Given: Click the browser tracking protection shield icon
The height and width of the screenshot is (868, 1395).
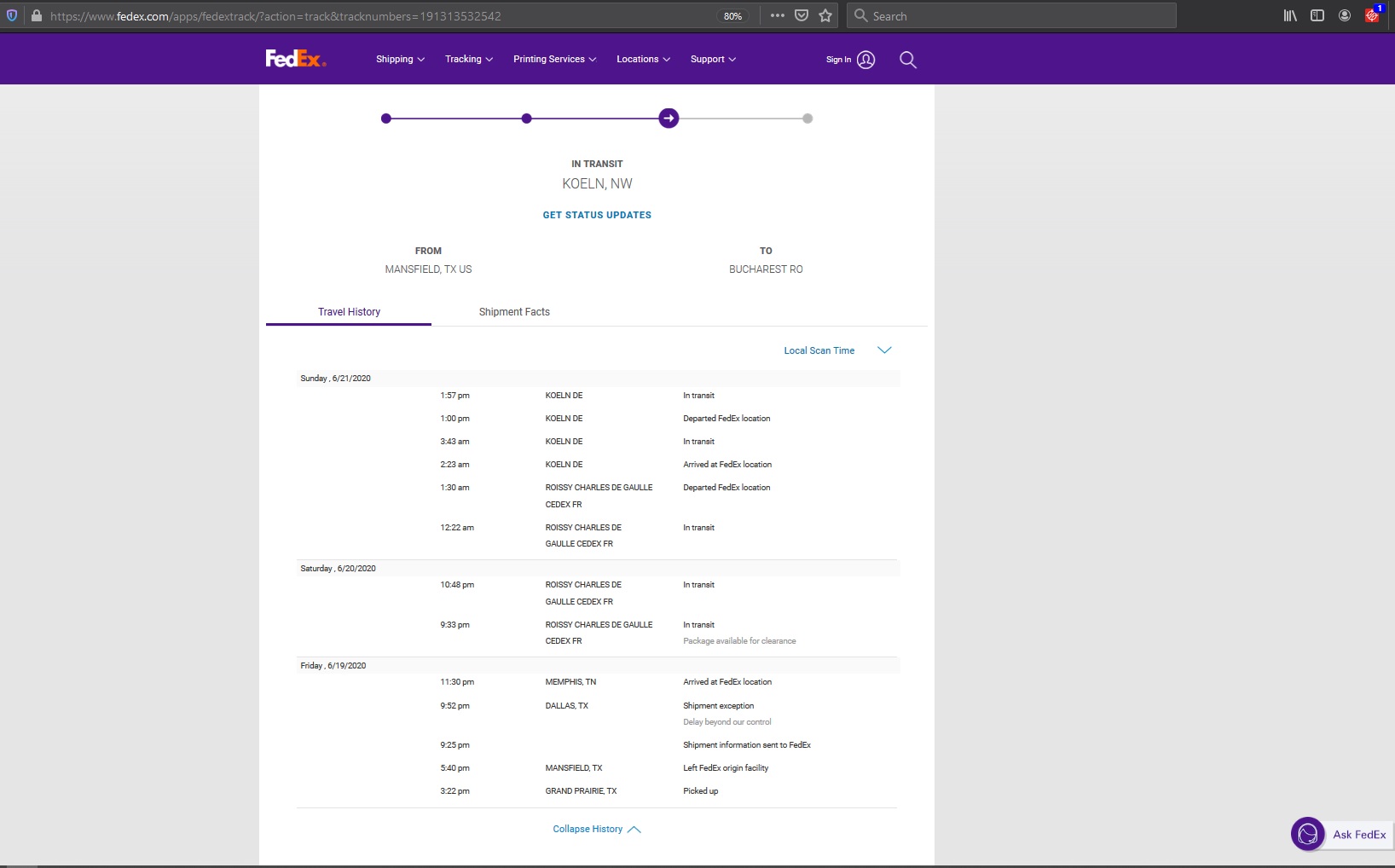Looking at the screenshot, I should coord(12,15).
